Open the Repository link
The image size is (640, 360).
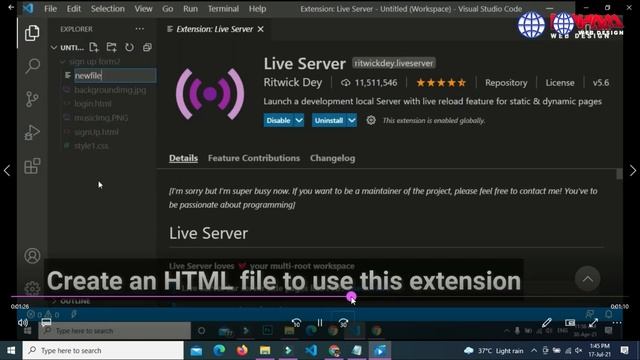coord(506,83)
